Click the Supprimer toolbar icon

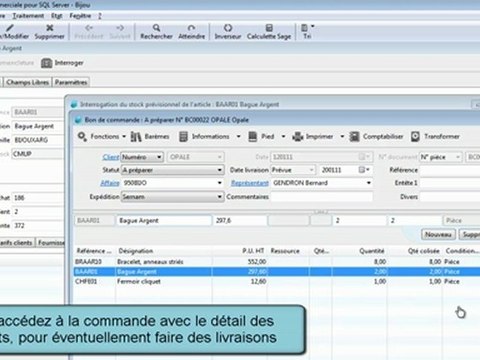coord(49,28)
